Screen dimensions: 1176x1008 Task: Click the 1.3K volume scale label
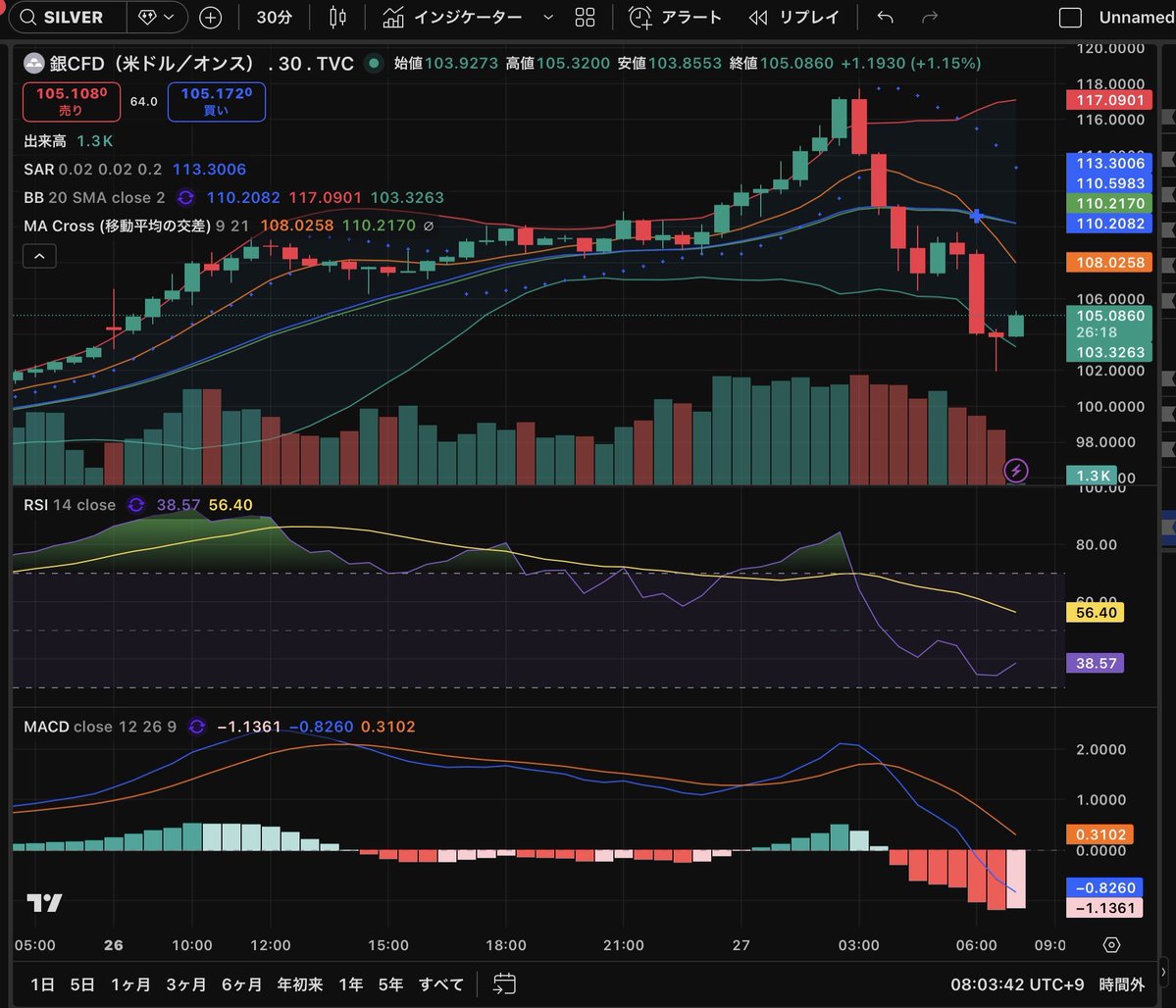click(x=1092, y=476)
